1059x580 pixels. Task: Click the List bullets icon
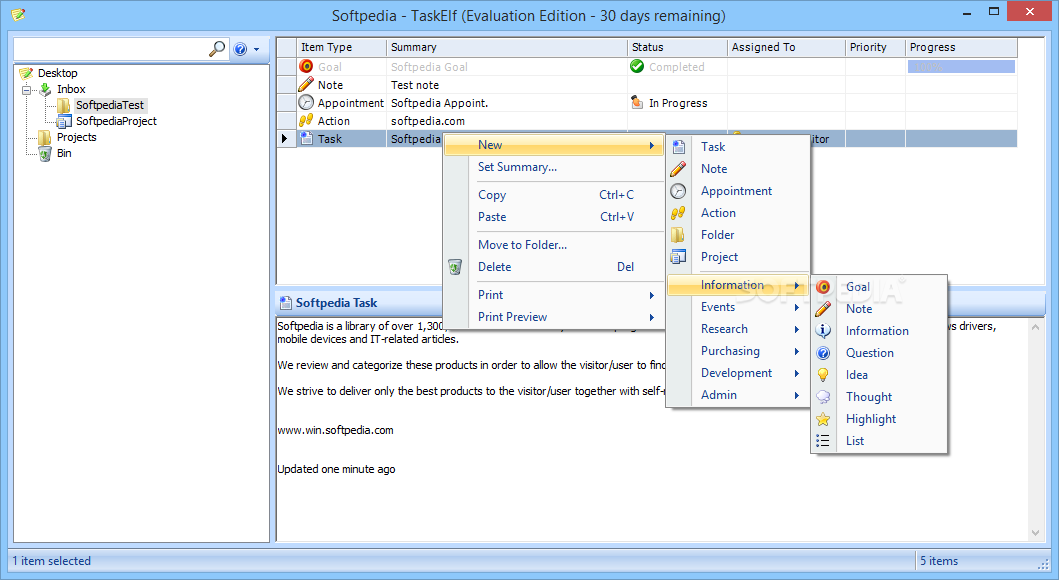coord(823,440)
